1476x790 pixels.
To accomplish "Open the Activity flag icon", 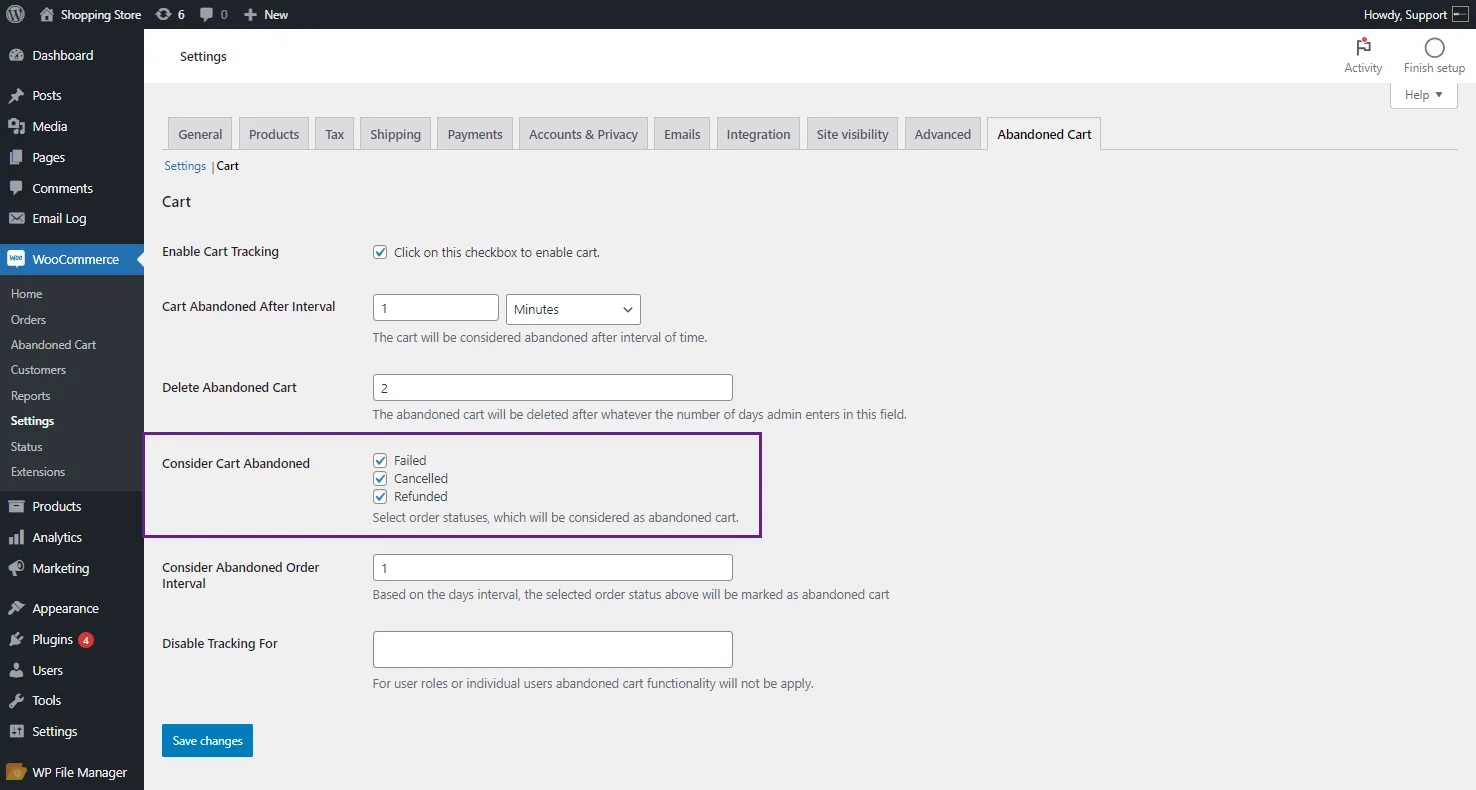I will pyautogui.click(x=1363, y=48).
